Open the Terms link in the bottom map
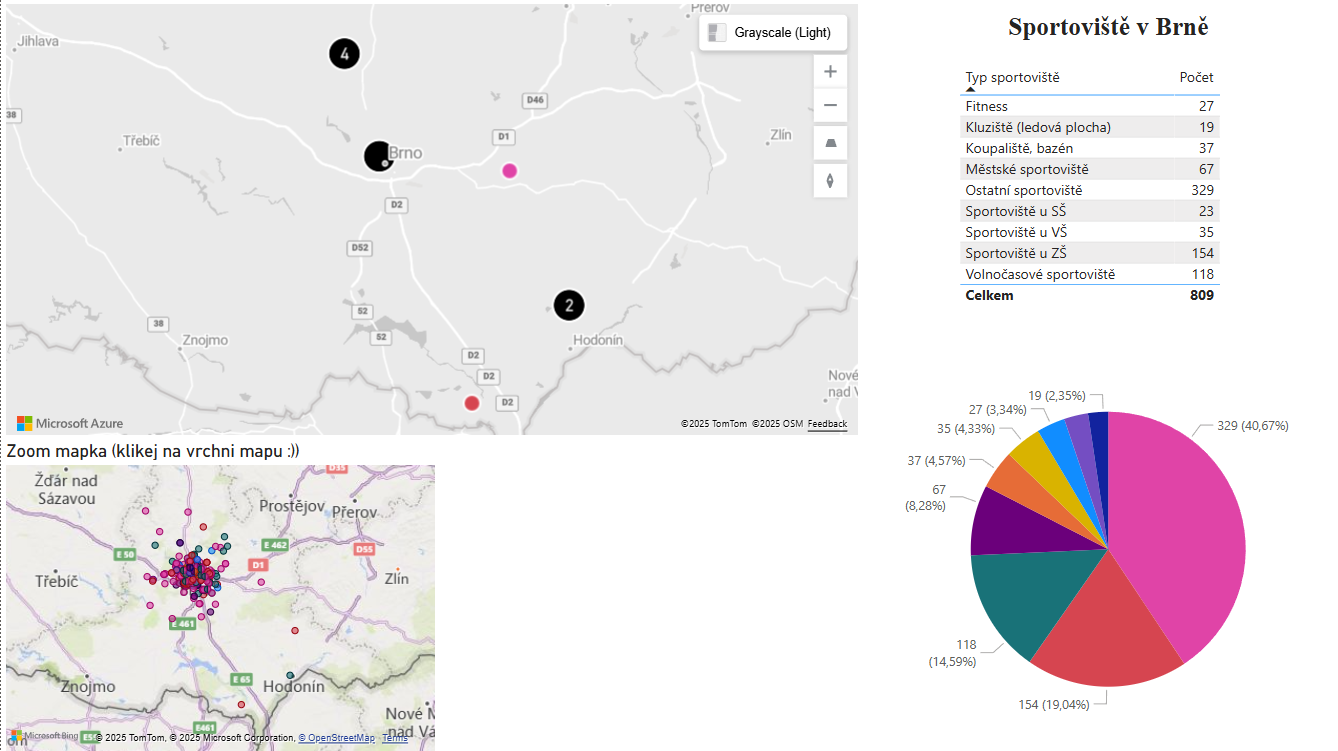The height and width of the screenshot is (751, 1338). pyautogui.click(x=395, y=738)
